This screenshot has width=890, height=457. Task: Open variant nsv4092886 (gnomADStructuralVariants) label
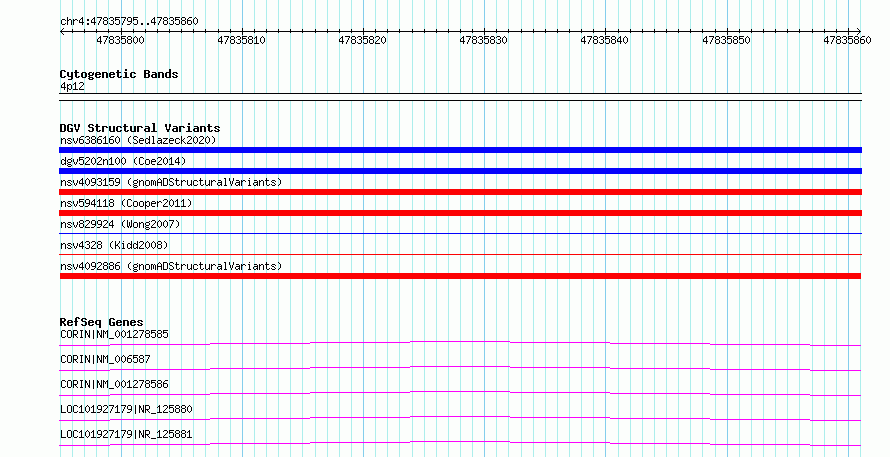coord(171,266)
